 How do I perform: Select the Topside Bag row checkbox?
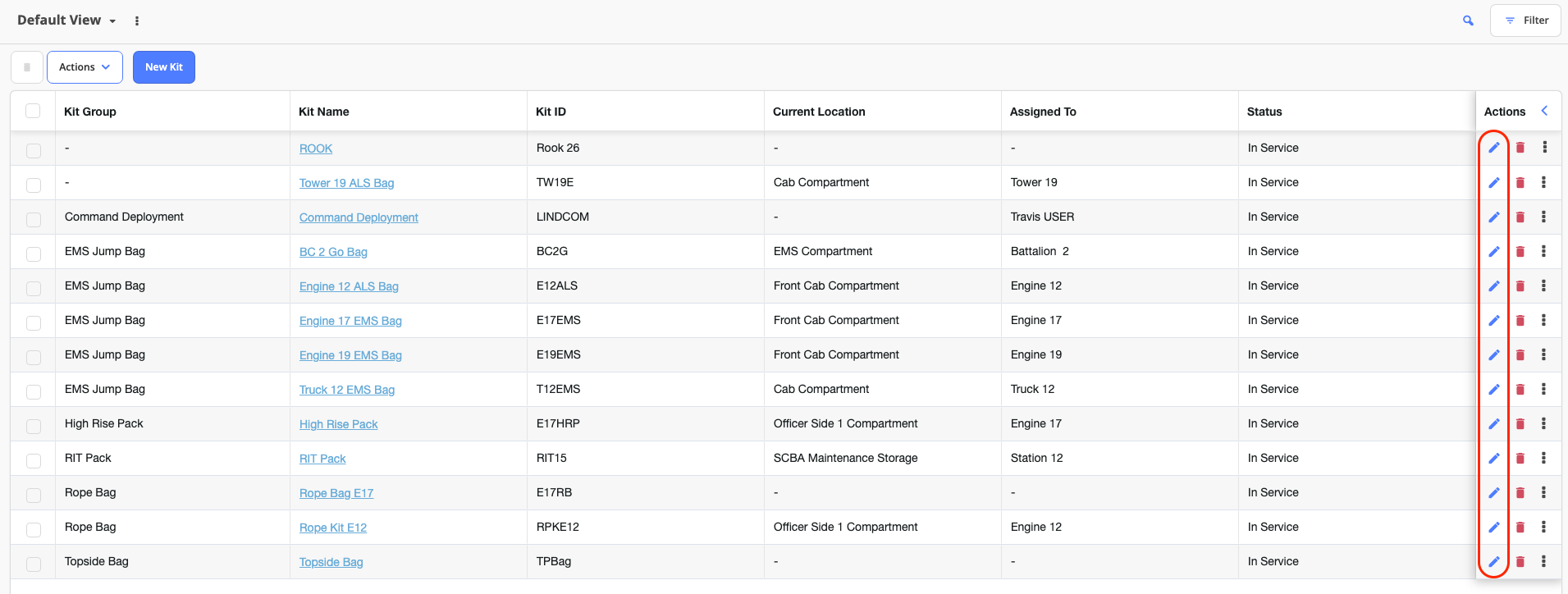[34, 564]
